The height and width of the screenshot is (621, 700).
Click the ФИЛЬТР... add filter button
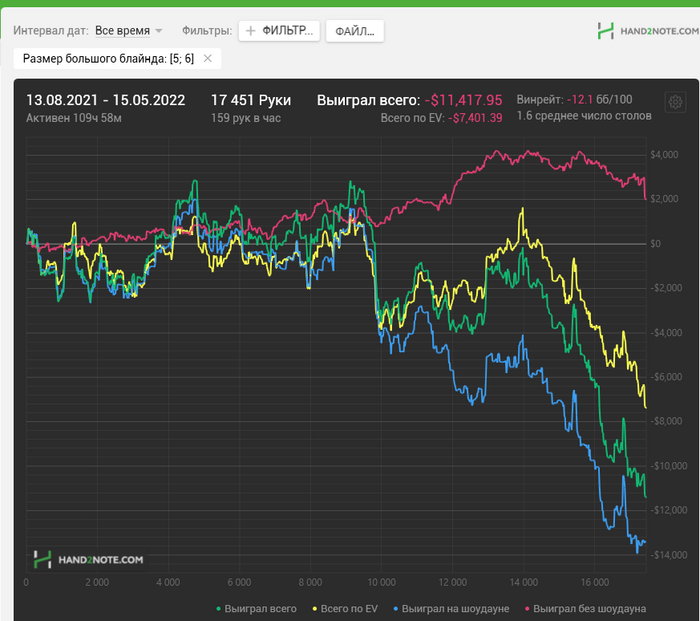tap(279, 31)
